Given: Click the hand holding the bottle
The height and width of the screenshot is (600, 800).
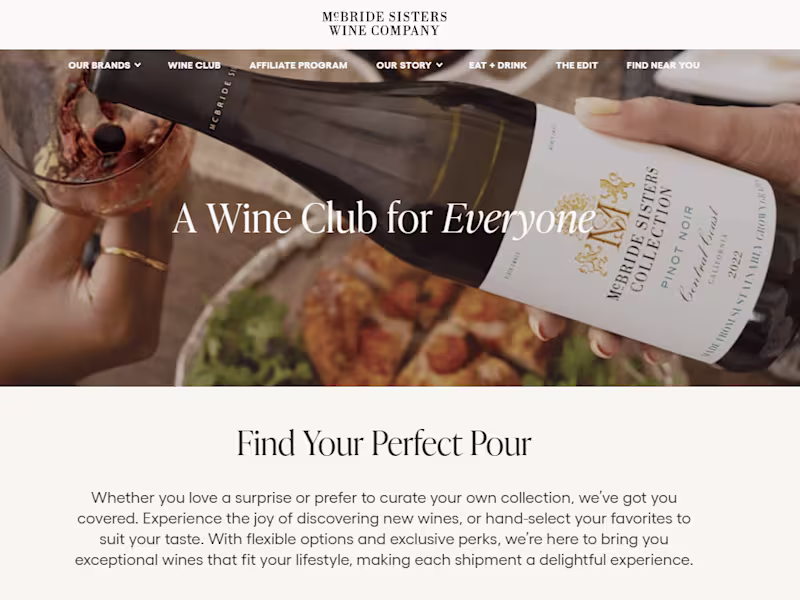Looking at the screenshot, I should 694,138.
